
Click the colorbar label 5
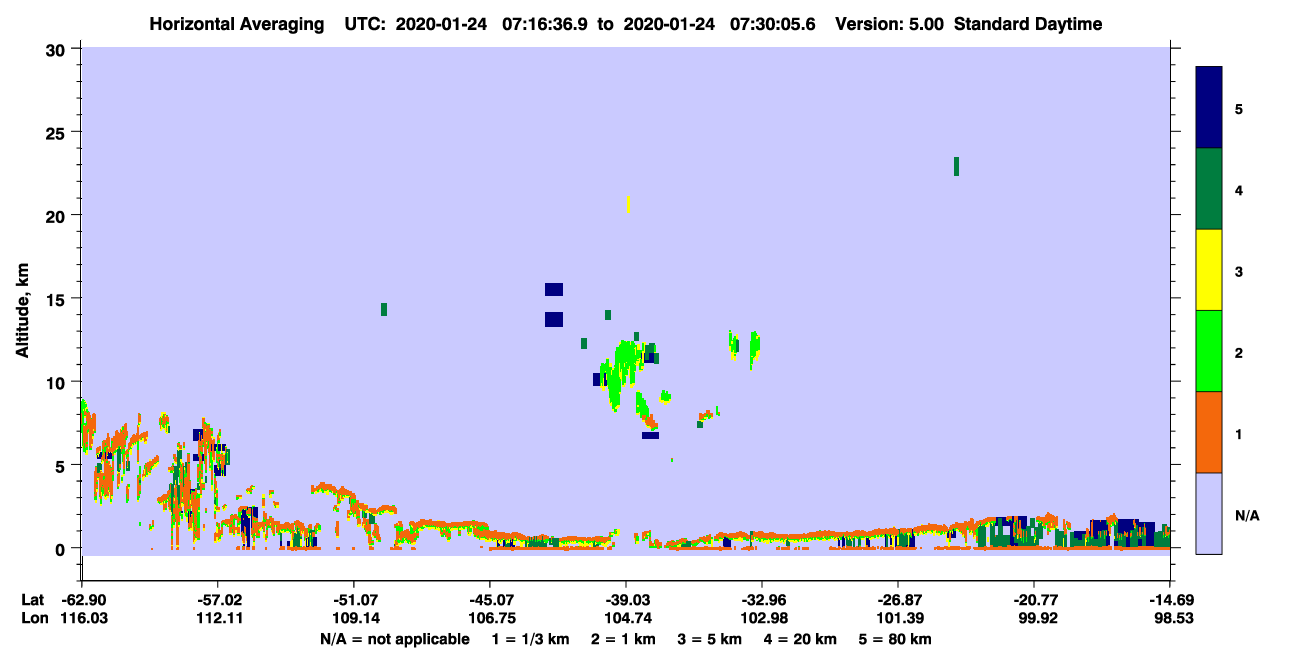click(x=1239, y=109)
